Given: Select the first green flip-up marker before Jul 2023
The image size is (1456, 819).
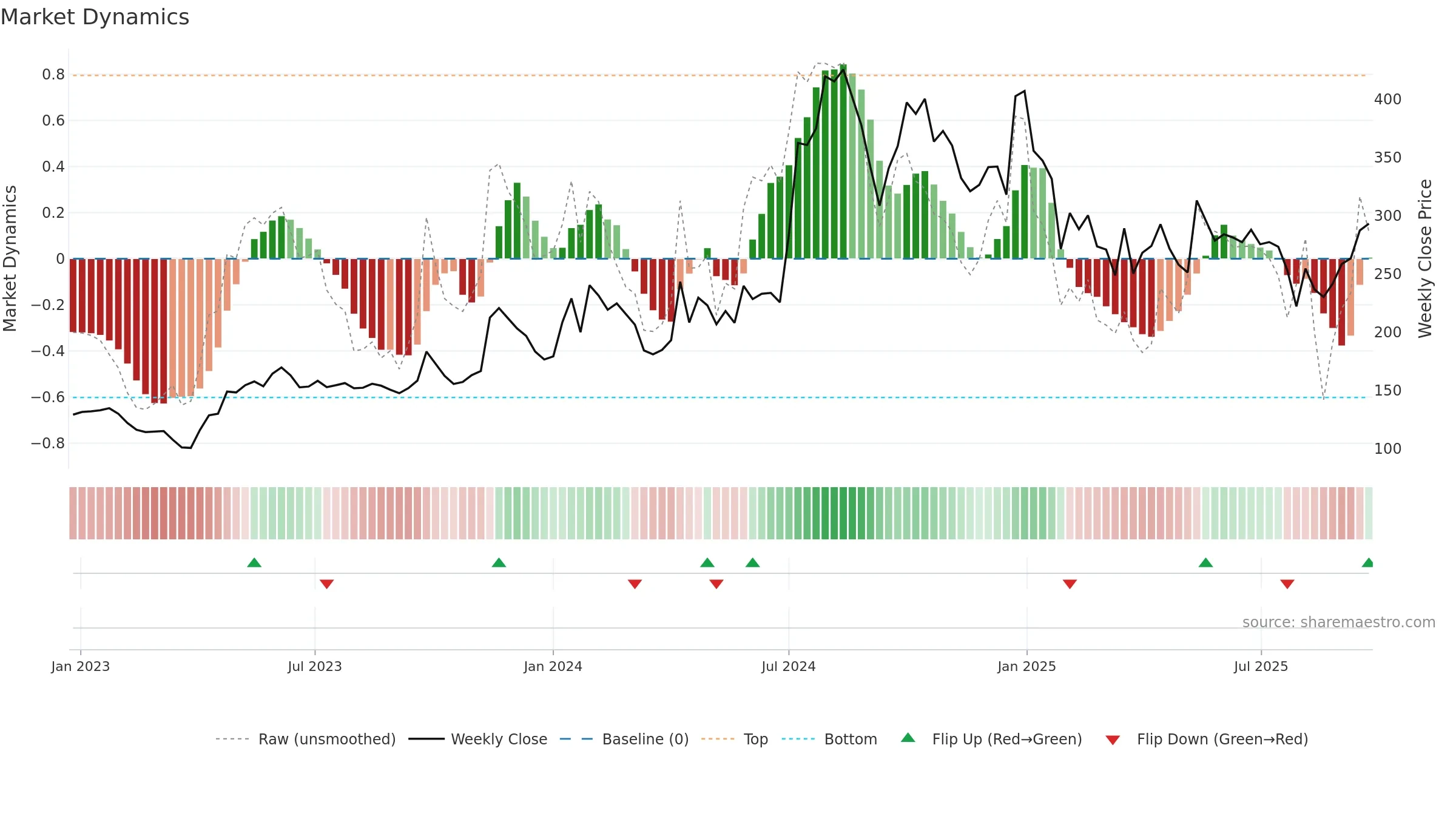Looking at the screenshot, I should pos(254,562).
